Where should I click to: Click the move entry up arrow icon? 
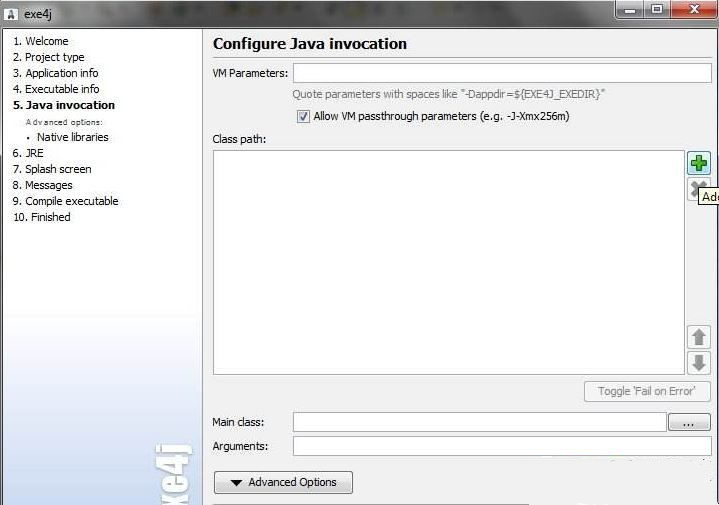click(699, 337)
